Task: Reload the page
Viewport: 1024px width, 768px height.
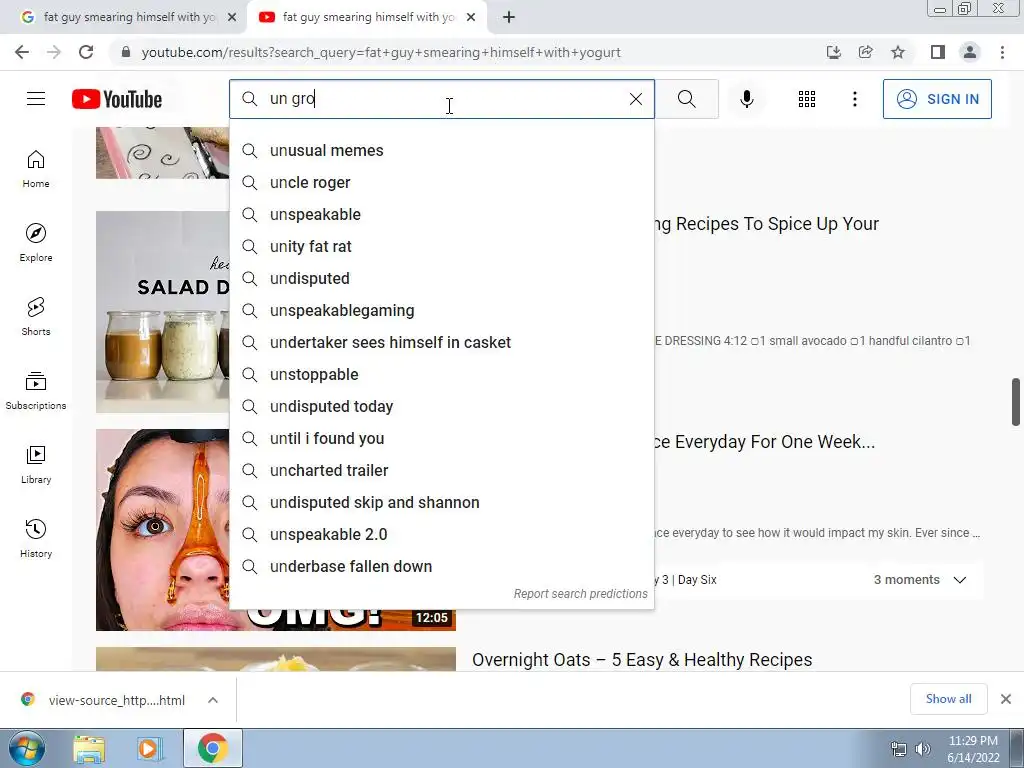Action: click(x=86, y=52)
